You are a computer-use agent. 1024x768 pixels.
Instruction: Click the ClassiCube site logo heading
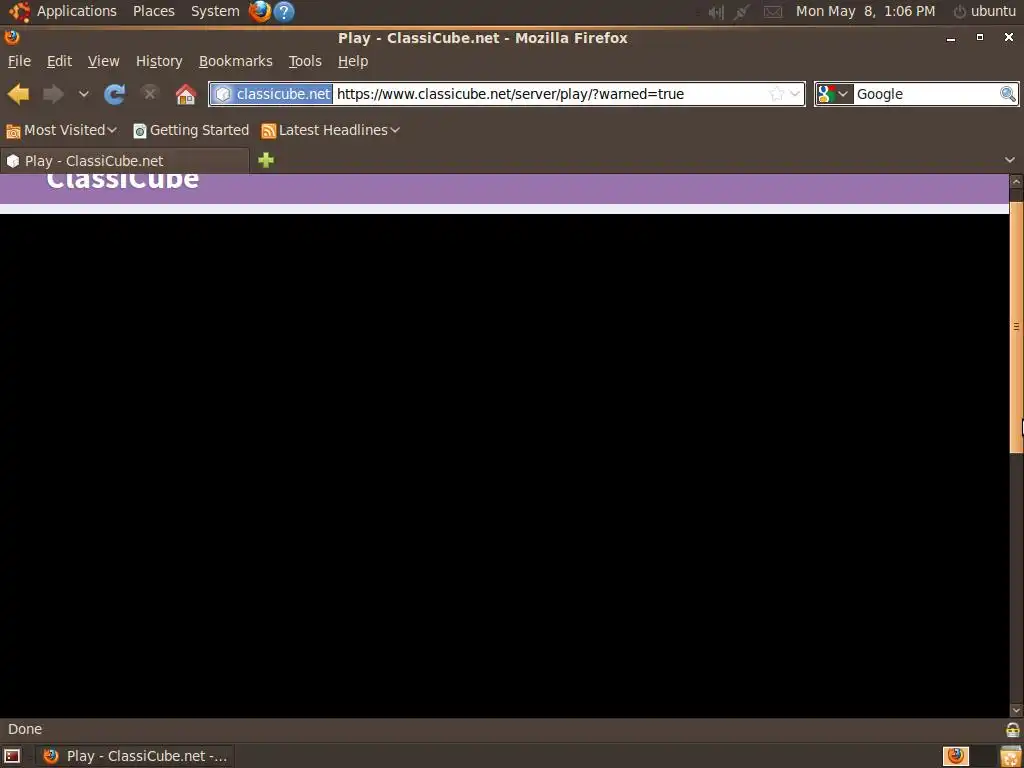(x=122, y=180)
